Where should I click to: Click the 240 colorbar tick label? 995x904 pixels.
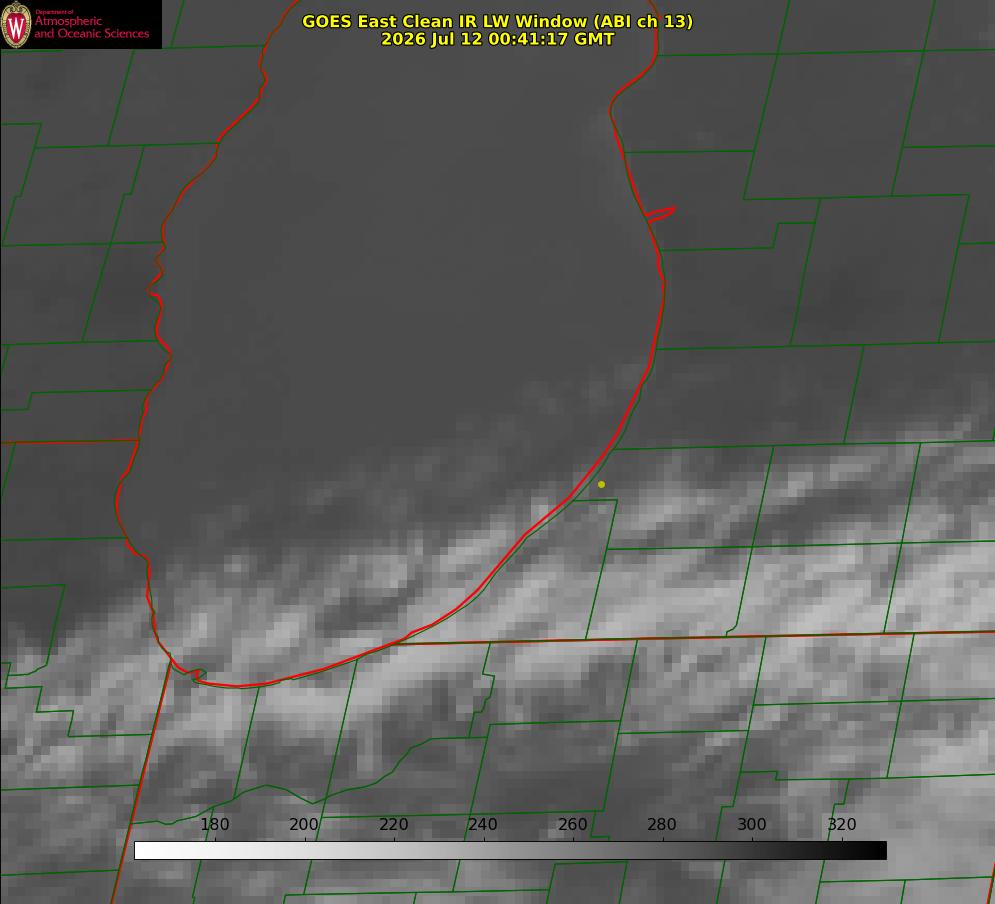483,824
